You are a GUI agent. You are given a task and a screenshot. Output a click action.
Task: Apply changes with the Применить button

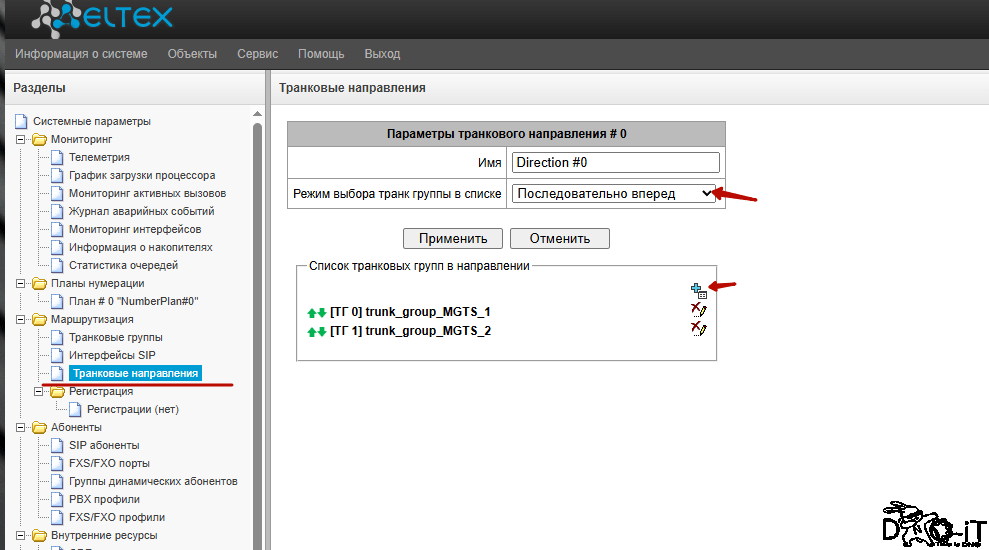(453, 238)
